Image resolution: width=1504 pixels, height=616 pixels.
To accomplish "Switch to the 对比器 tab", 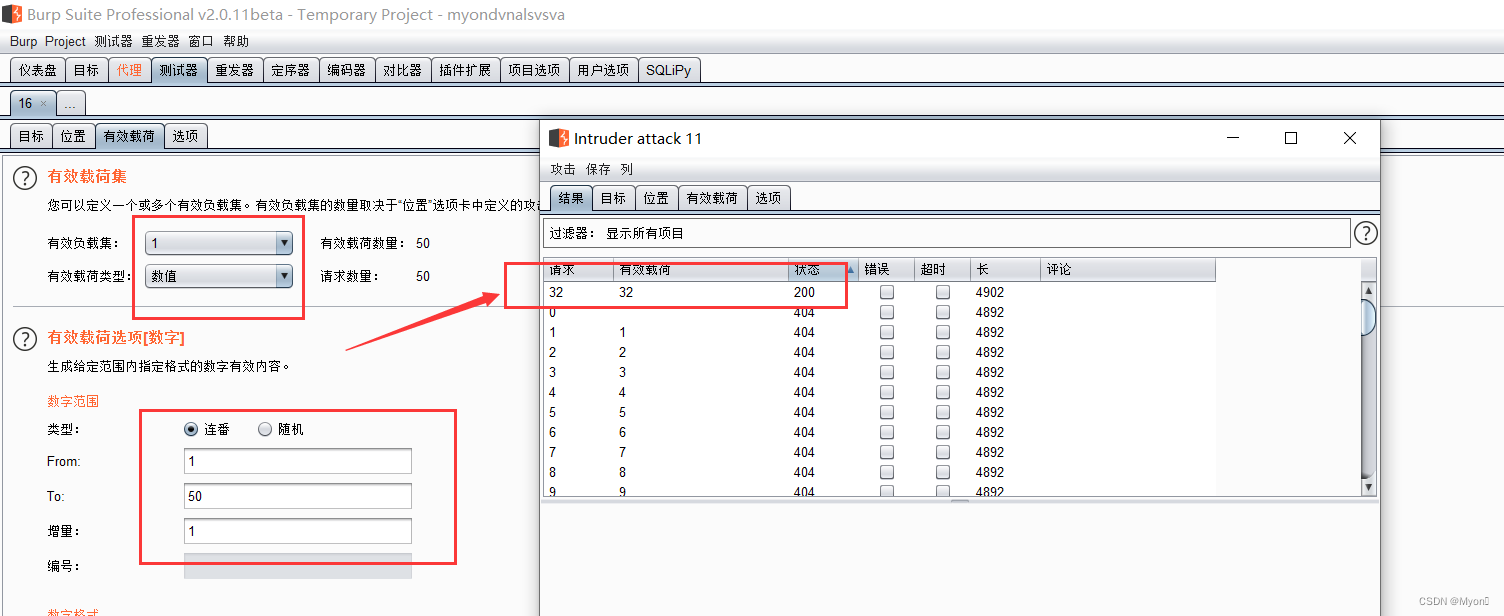I will pyautogui.click(x=403, y=70).
